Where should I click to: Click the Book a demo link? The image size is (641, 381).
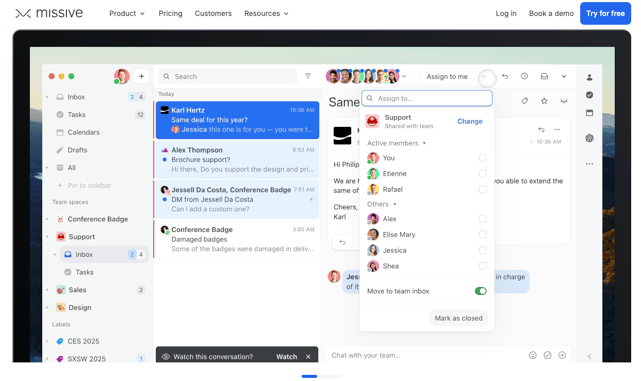tap(551, 13)
